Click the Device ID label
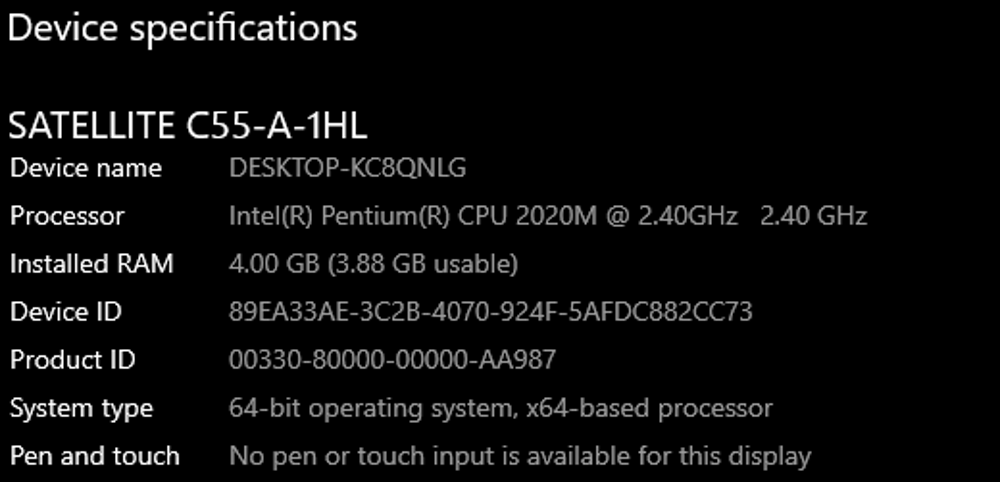1000x482 pixels. tap(66, 312)
